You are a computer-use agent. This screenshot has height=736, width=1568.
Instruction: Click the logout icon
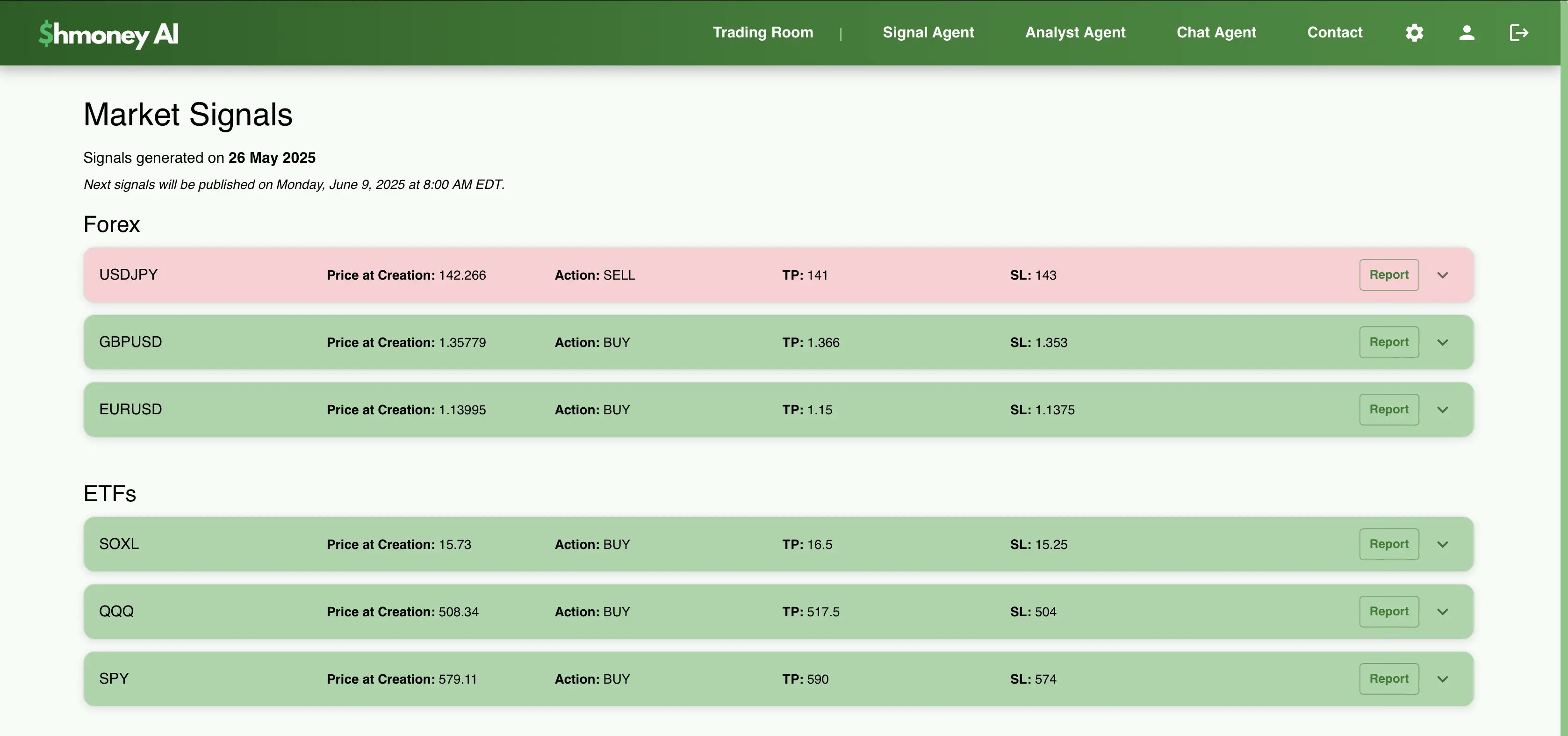coord(1519,32)
